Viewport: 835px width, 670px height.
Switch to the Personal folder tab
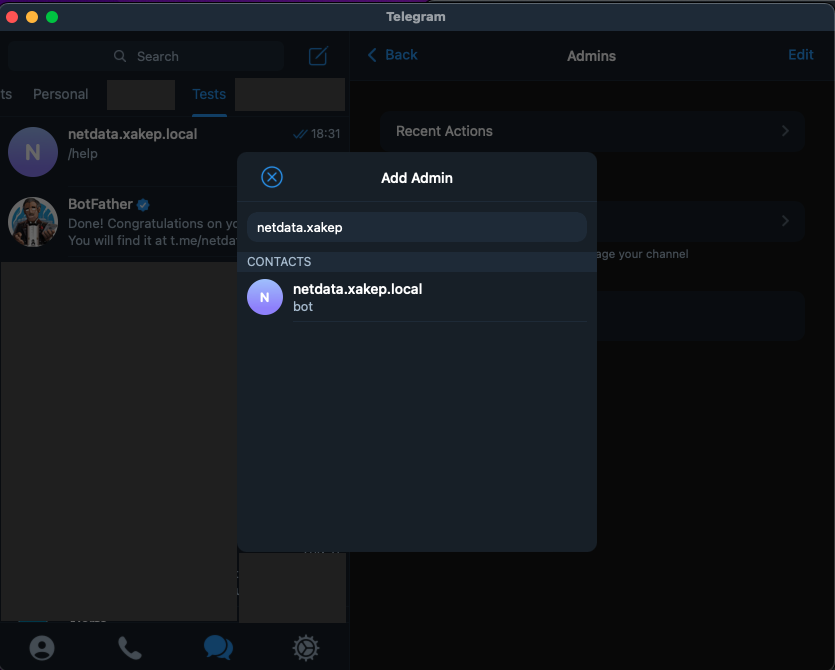61,94
